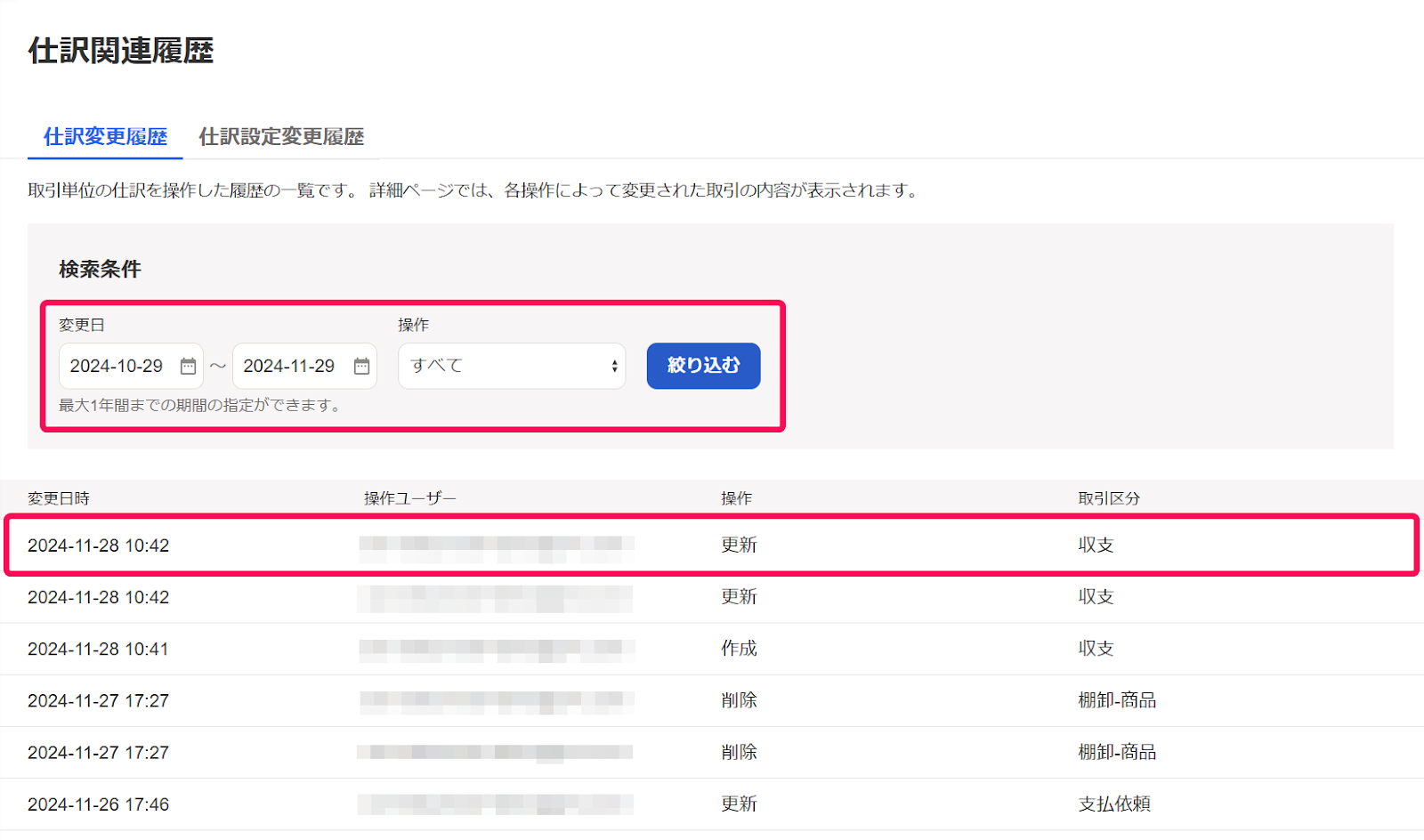Open calendar picker for end date 2024-11-29

point(361,367)
